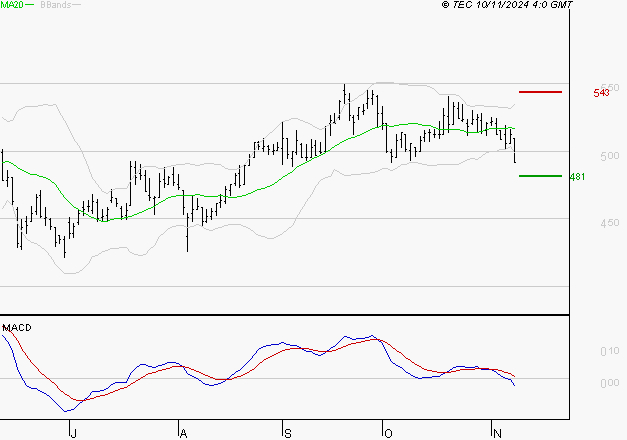
Task: Click the 500 price axis label
Action: coord(609,156)
